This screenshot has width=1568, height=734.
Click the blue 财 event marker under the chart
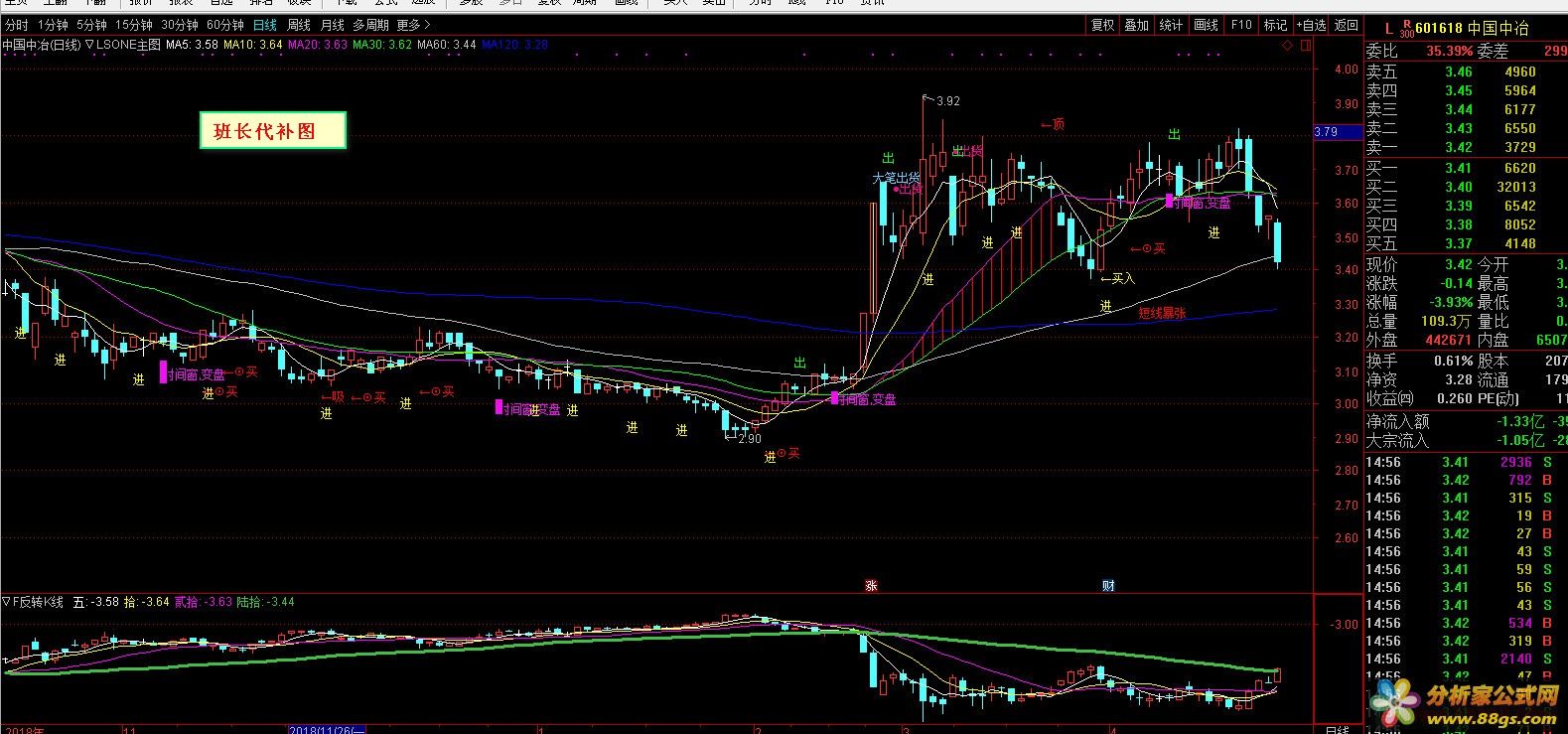[x=1109, y=585]
